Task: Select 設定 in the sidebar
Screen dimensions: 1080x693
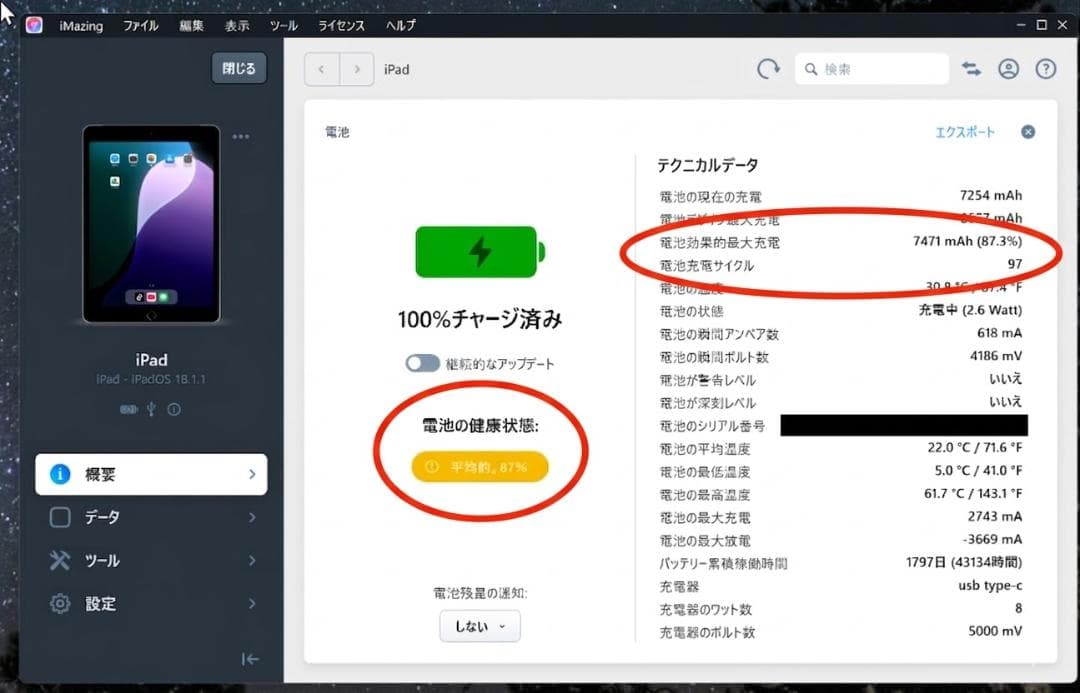Action: (x=151, y=603)
